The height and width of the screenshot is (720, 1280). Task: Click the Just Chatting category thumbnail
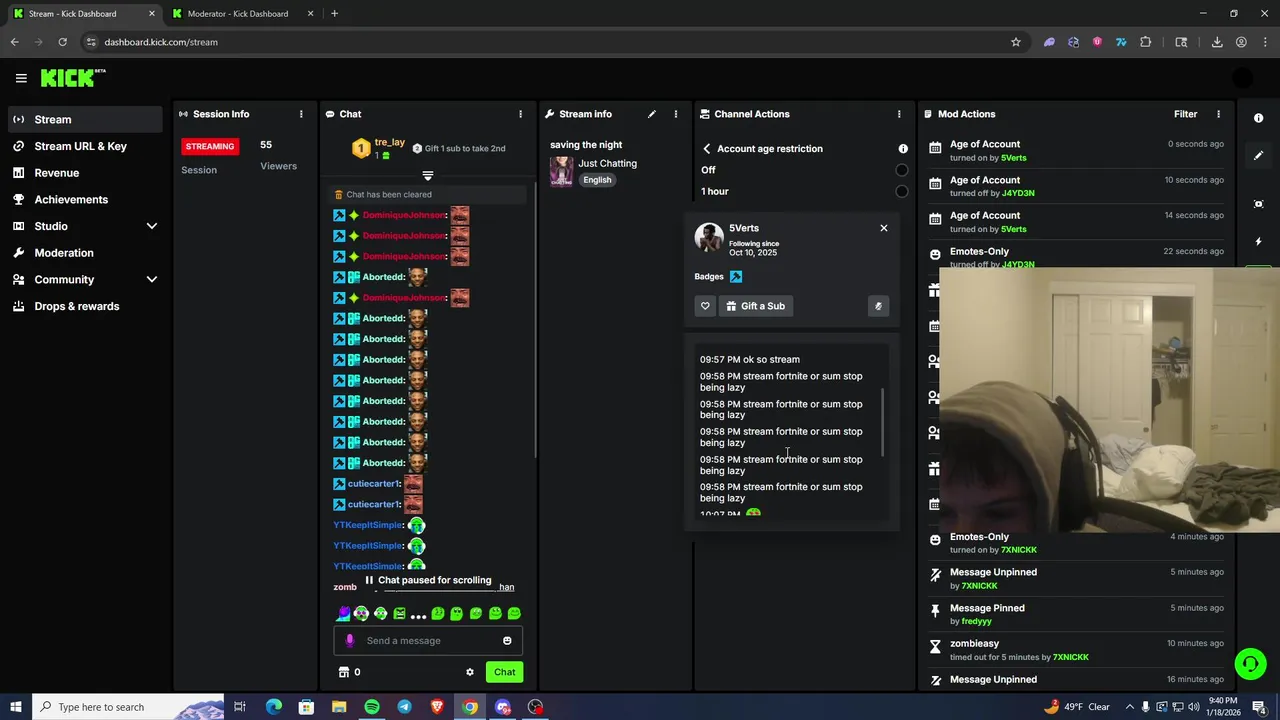pos(562,171)
